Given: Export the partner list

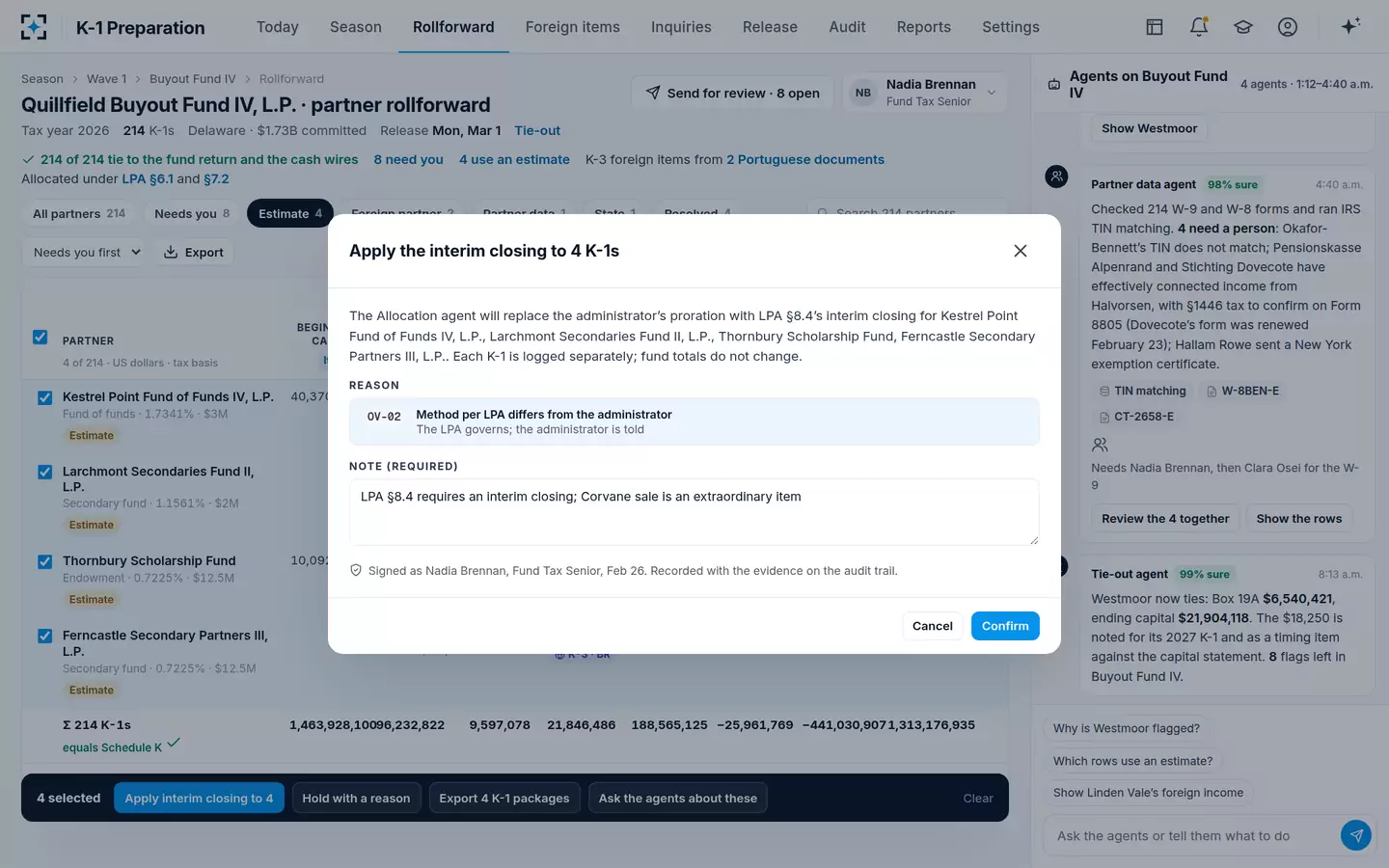Looking at the screenshot, I should tap(193, 253).
